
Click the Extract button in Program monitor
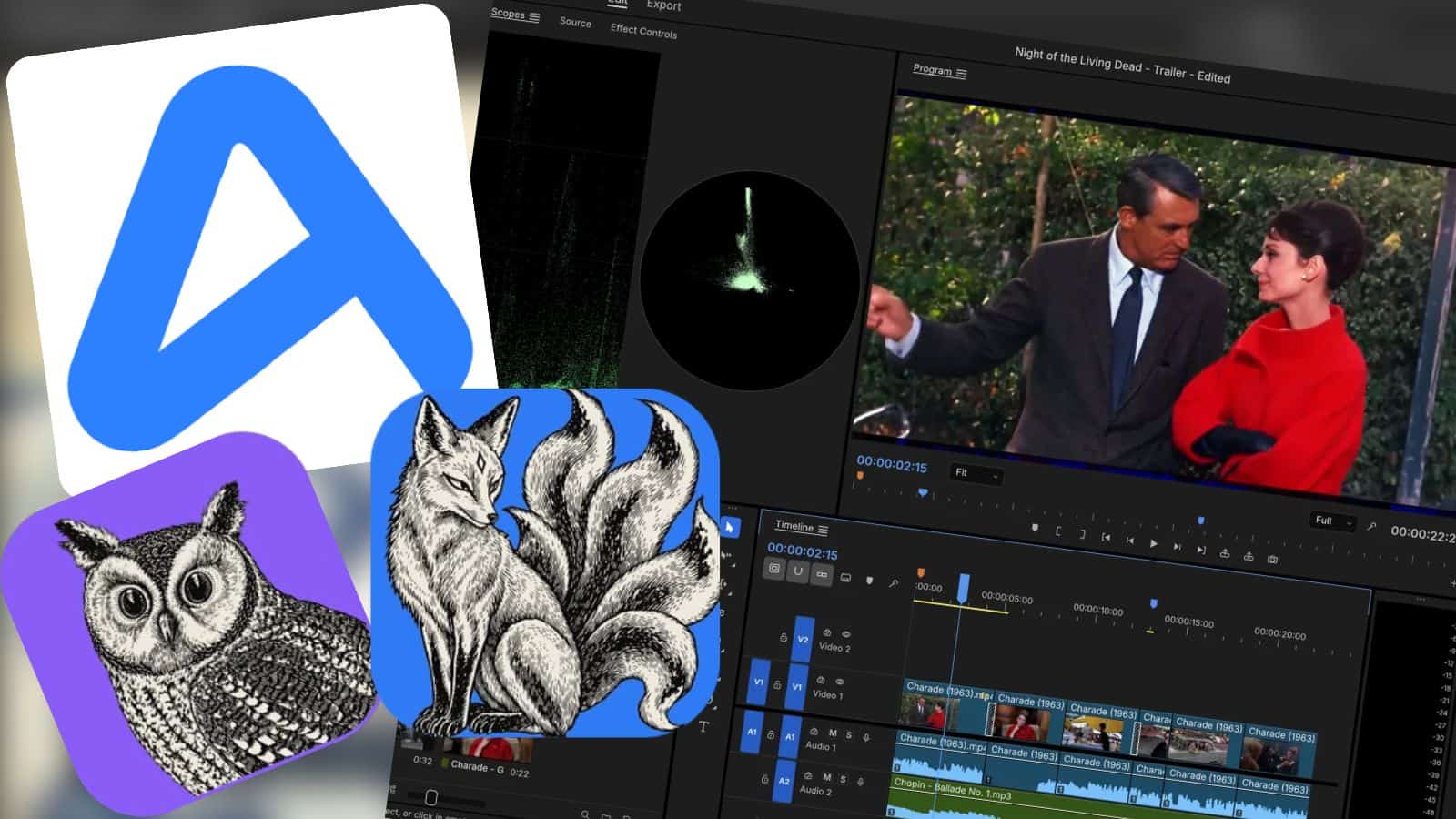1249,556
